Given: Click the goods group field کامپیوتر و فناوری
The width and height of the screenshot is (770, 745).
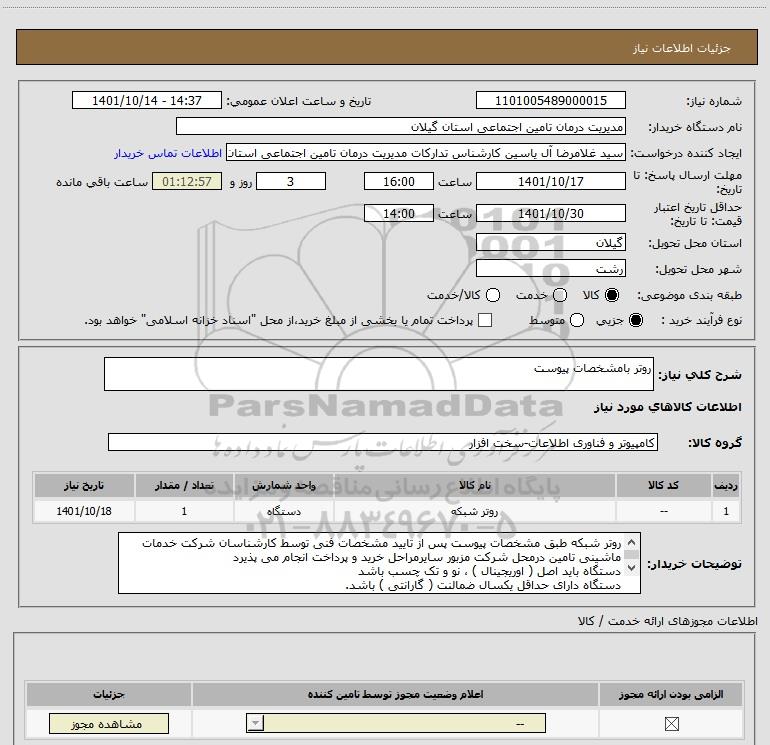Looking at the screenshot, I should point(383,442).
